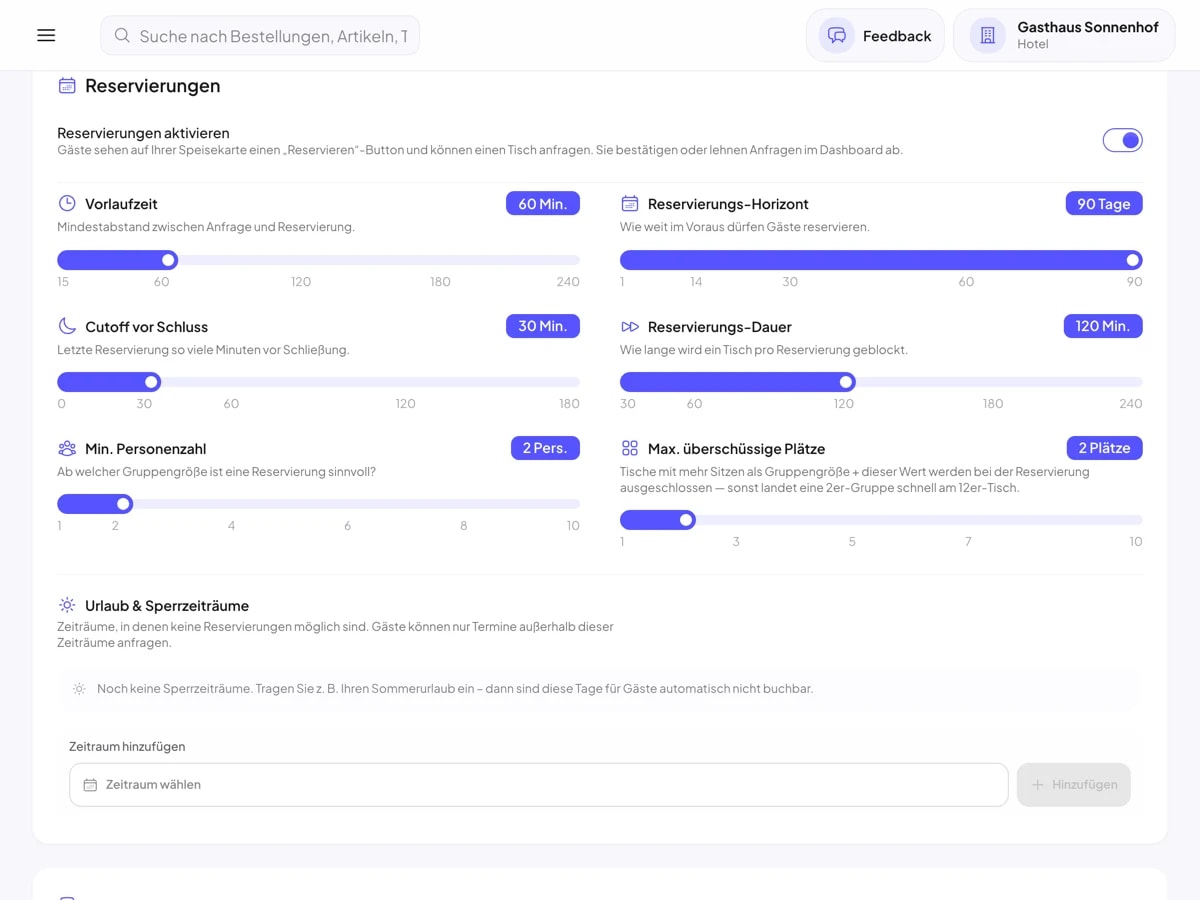Open the Feedback dialog
This screenshot has width=1200, height=900.
[x=875, y=36]
